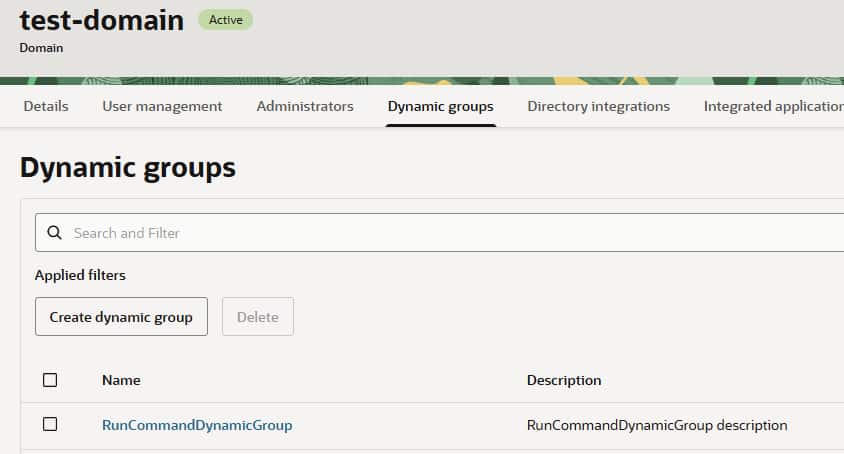Click the disabled Delete button
Image resolution: width=844 pixels, height=454 pixels.
258,317
